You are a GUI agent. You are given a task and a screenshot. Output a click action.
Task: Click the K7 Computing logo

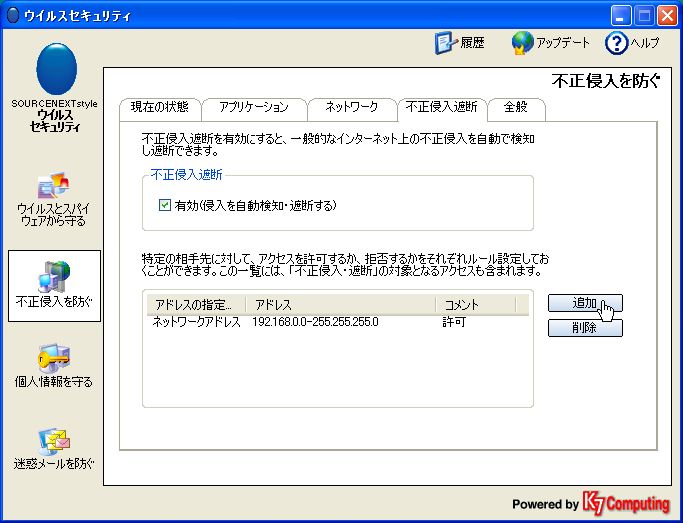pyautogui.click(x=626, y=503)
